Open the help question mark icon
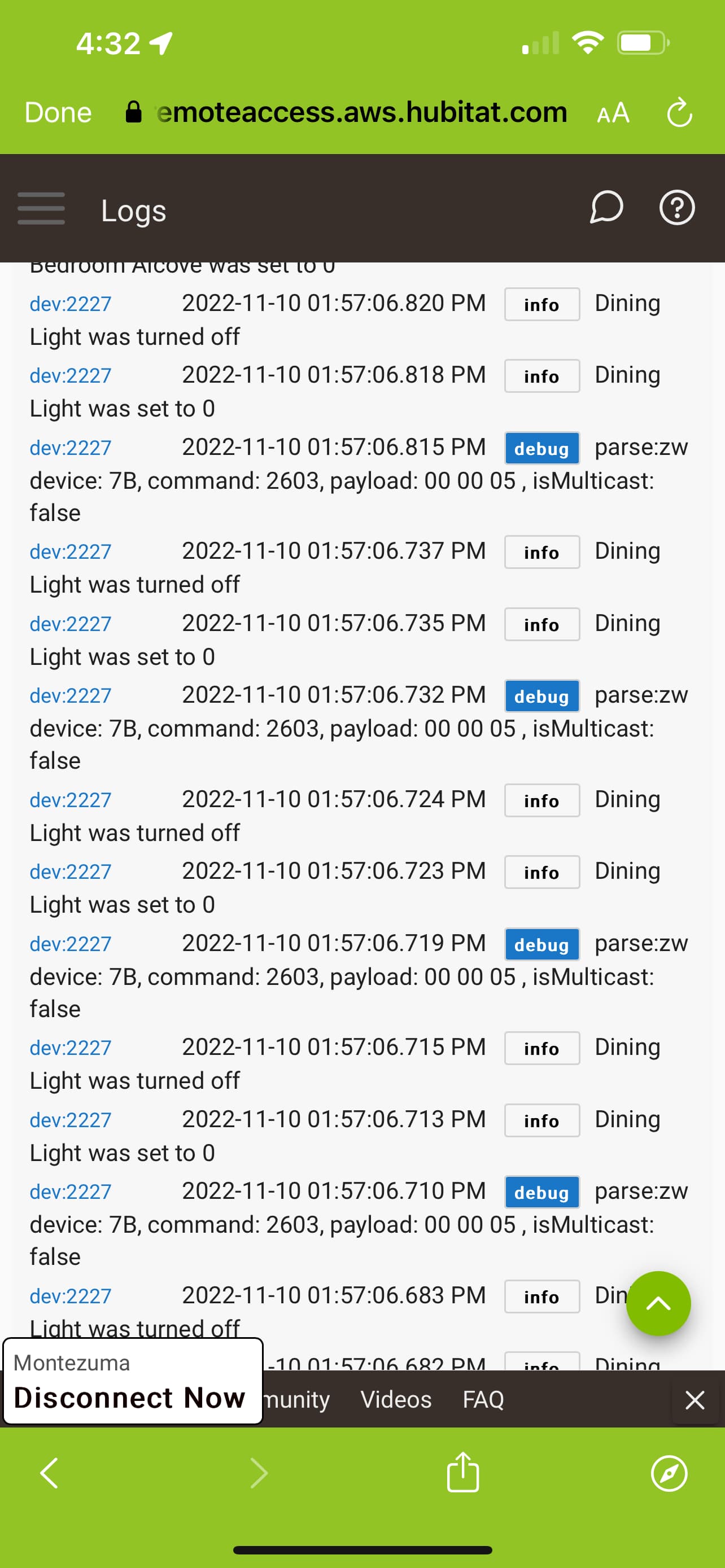The image size is (725, 1568). (677, 208)
